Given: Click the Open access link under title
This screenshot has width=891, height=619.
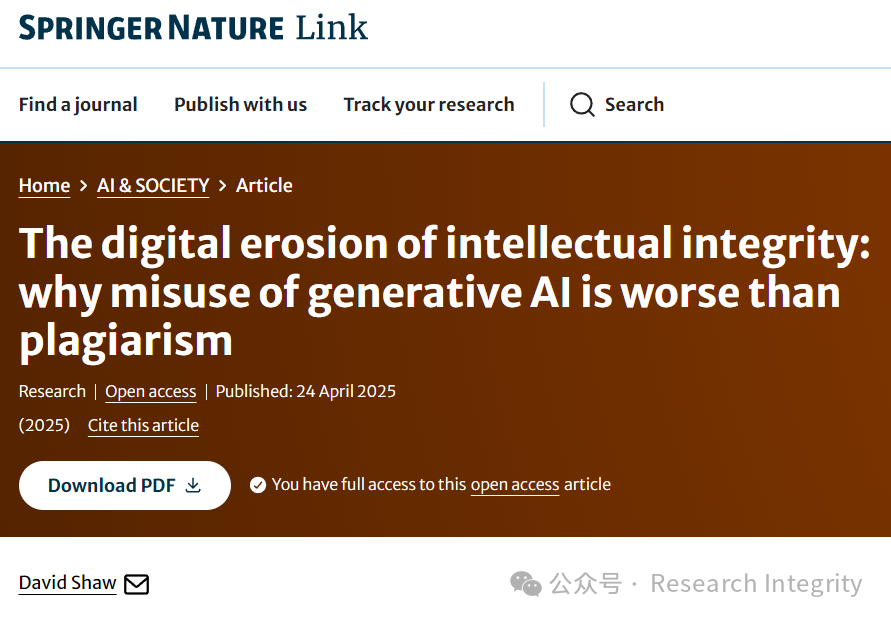Looking at the screenshot, I should [151, 392].
